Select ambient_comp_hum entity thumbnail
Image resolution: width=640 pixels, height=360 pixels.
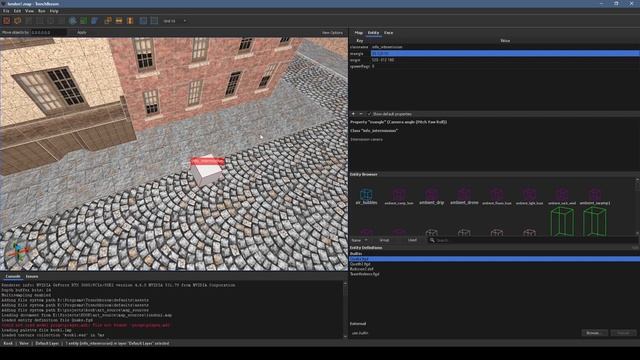click(399, 196)
